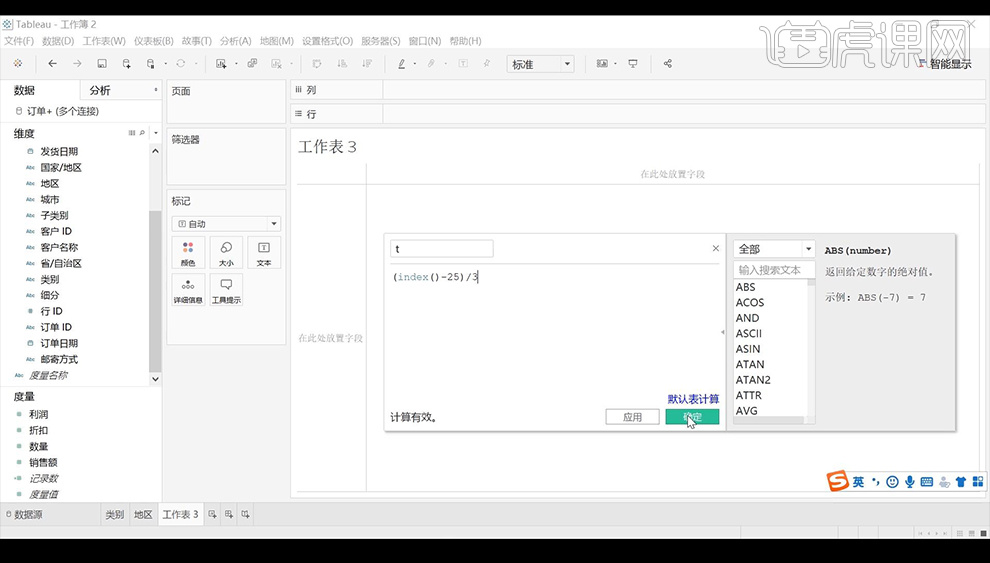The width and height of the screenshot is (990, 563).
Task: Click the sort ascending icon
Action: click(342, 64)
